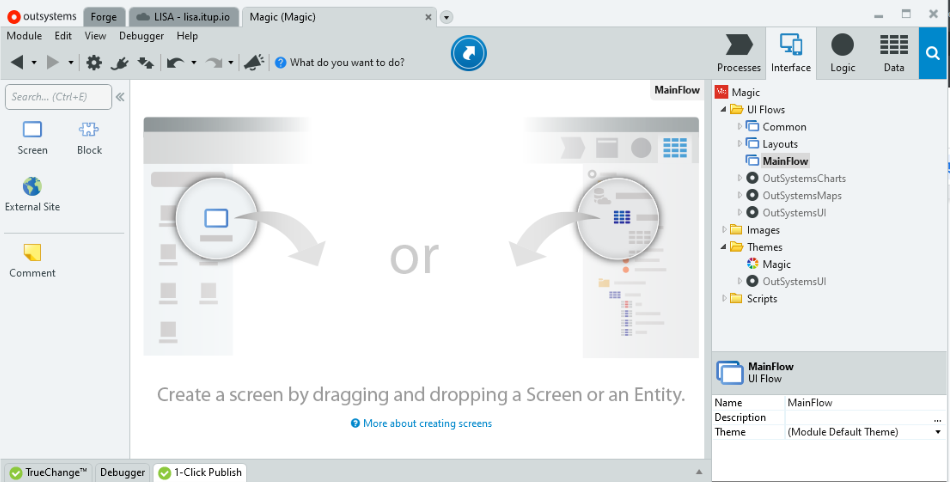Collapse the Themes folder
950x482 pixels.
723,247
